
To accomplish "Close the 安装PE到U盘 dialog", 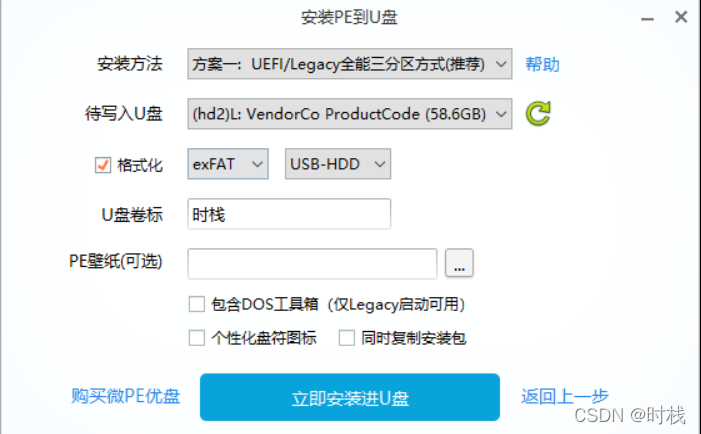I will click(x=681, y=17).
